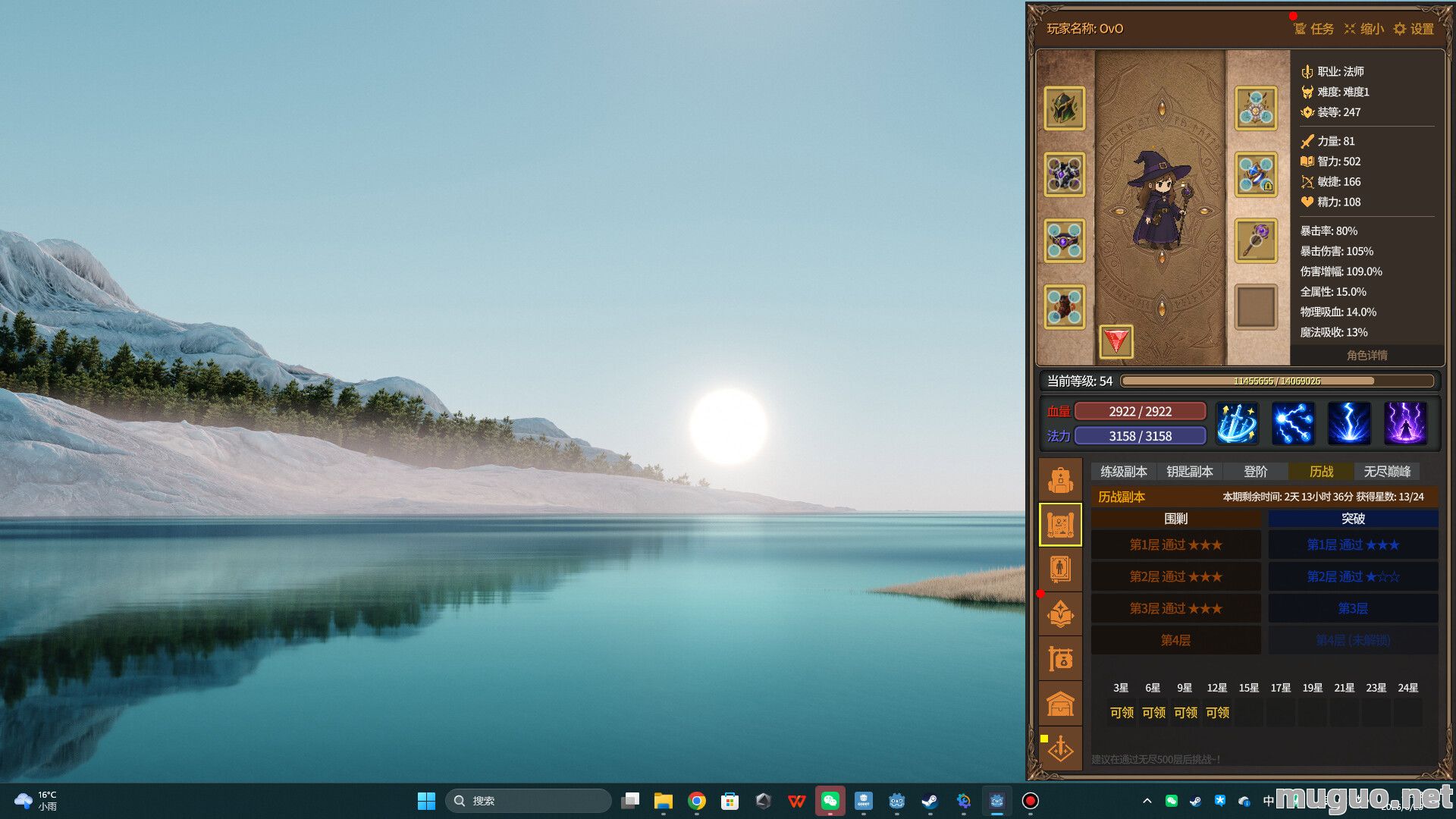
Task: Select the 历战 tab
Action: [1321, 472]
